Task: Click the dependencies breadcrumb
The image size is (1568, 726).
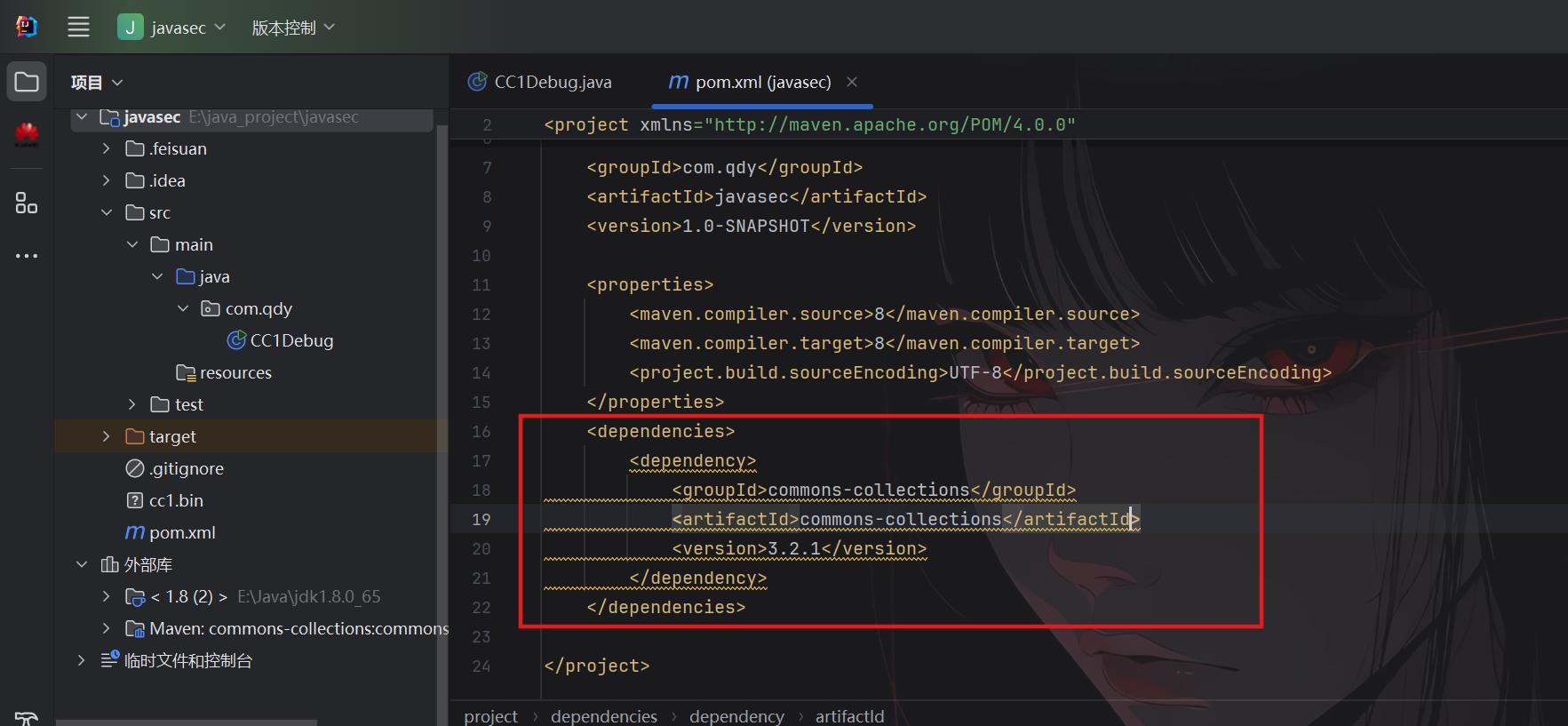Action: tap(604, 716)
